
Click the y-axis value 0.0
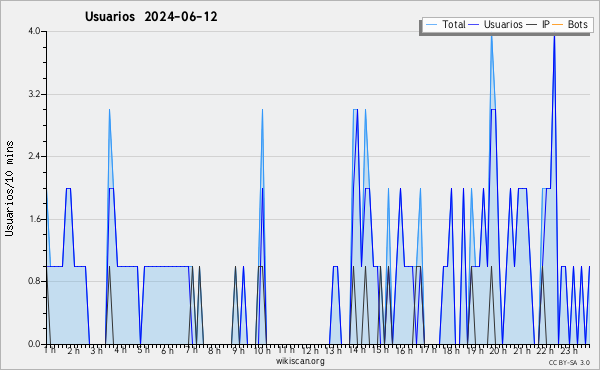(x=34, y=344)
